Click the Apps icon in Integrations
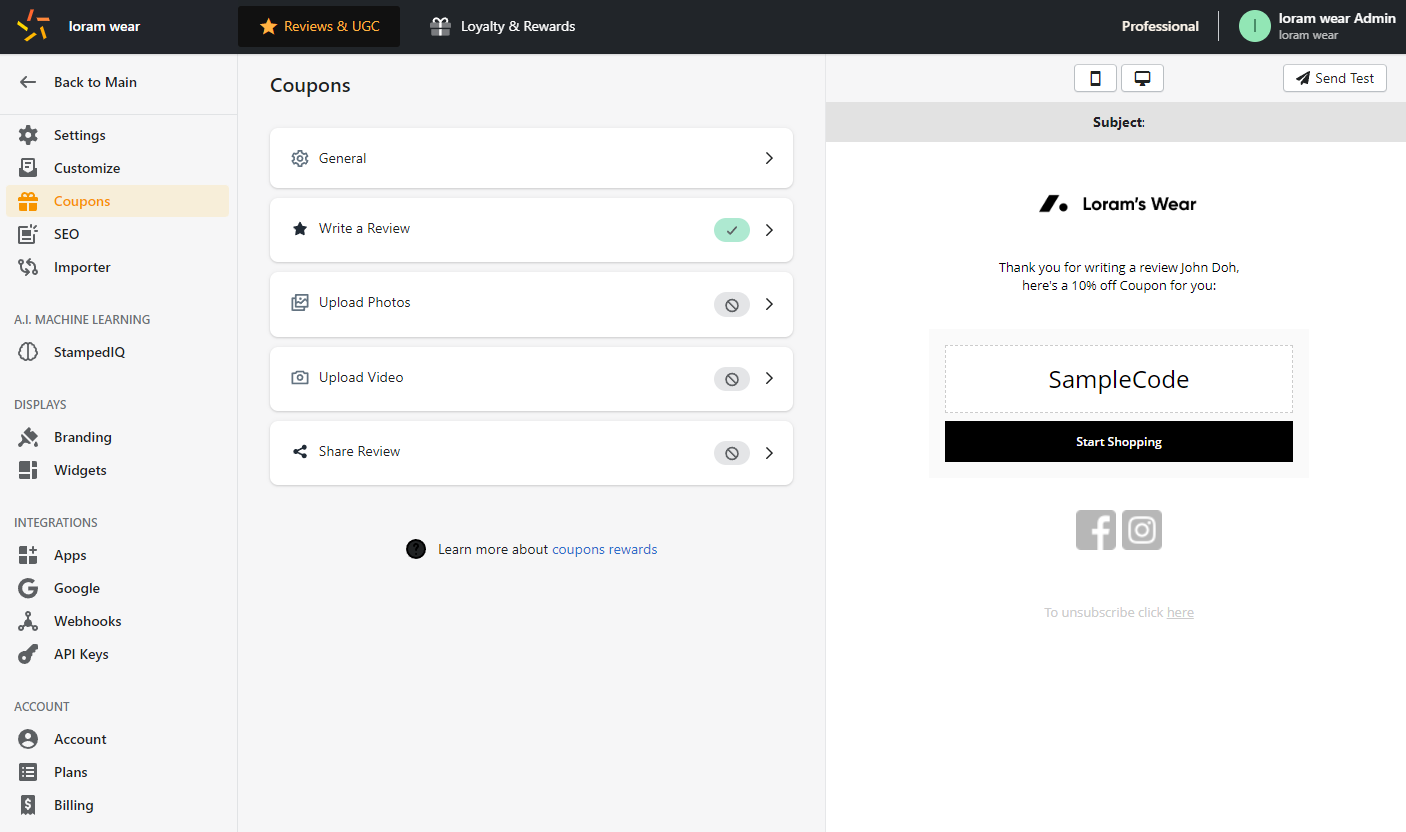This screenshot has height=832, width=1406. [x=28, y=555]
